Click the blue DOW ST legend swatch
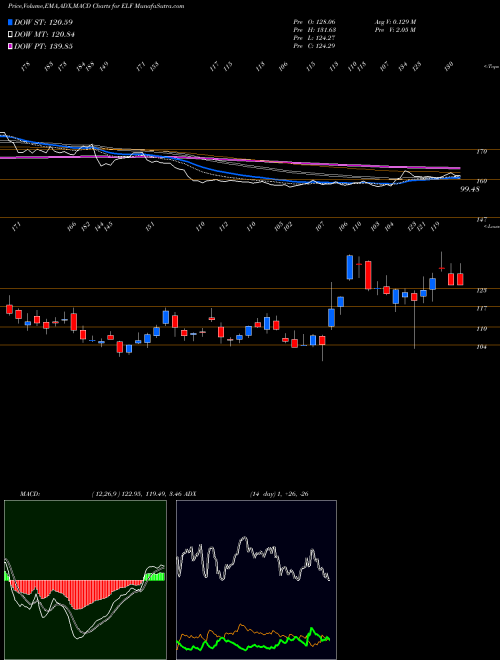The image size is (500, 660). pyautogui.click(x=10, y=22)
